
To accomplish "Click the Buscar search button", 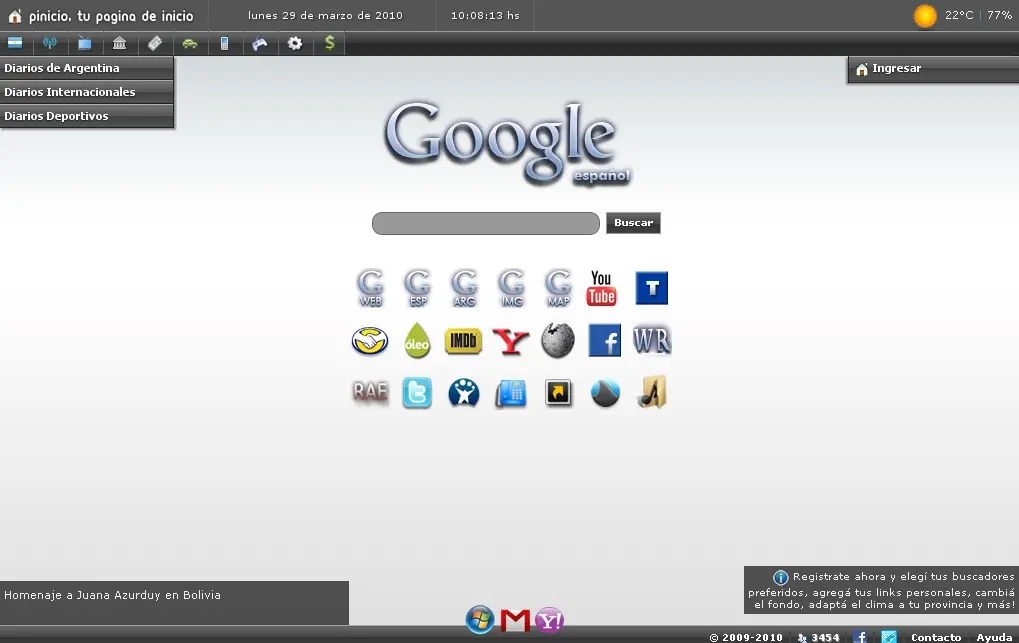I will (634, 223).
